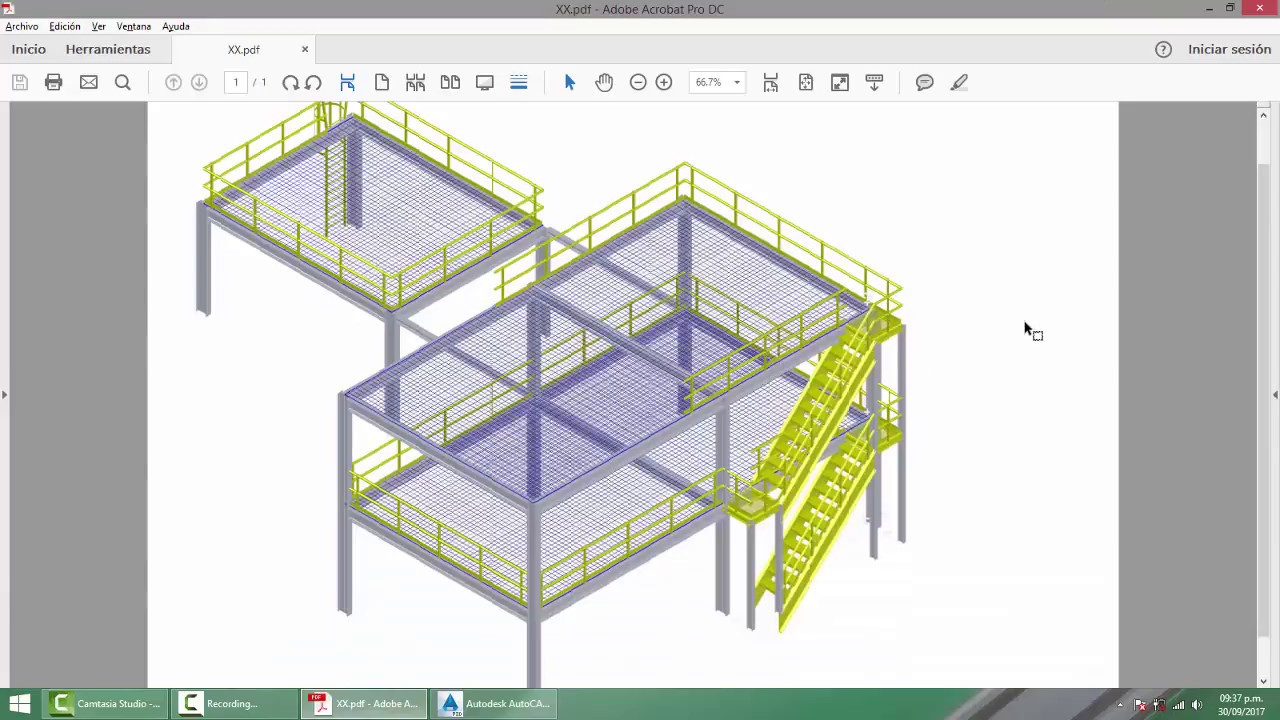Select single page view icon
The width and height of the screenshot is (1280, 720).
point(382,83)
